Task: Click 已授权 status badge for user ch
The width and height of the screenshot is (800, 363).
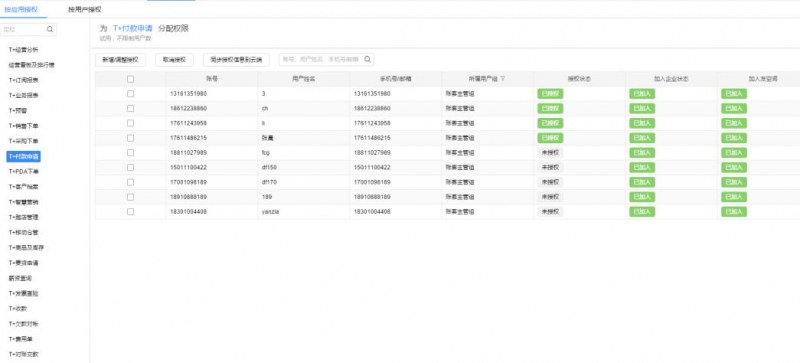Action: click(550, 109)
